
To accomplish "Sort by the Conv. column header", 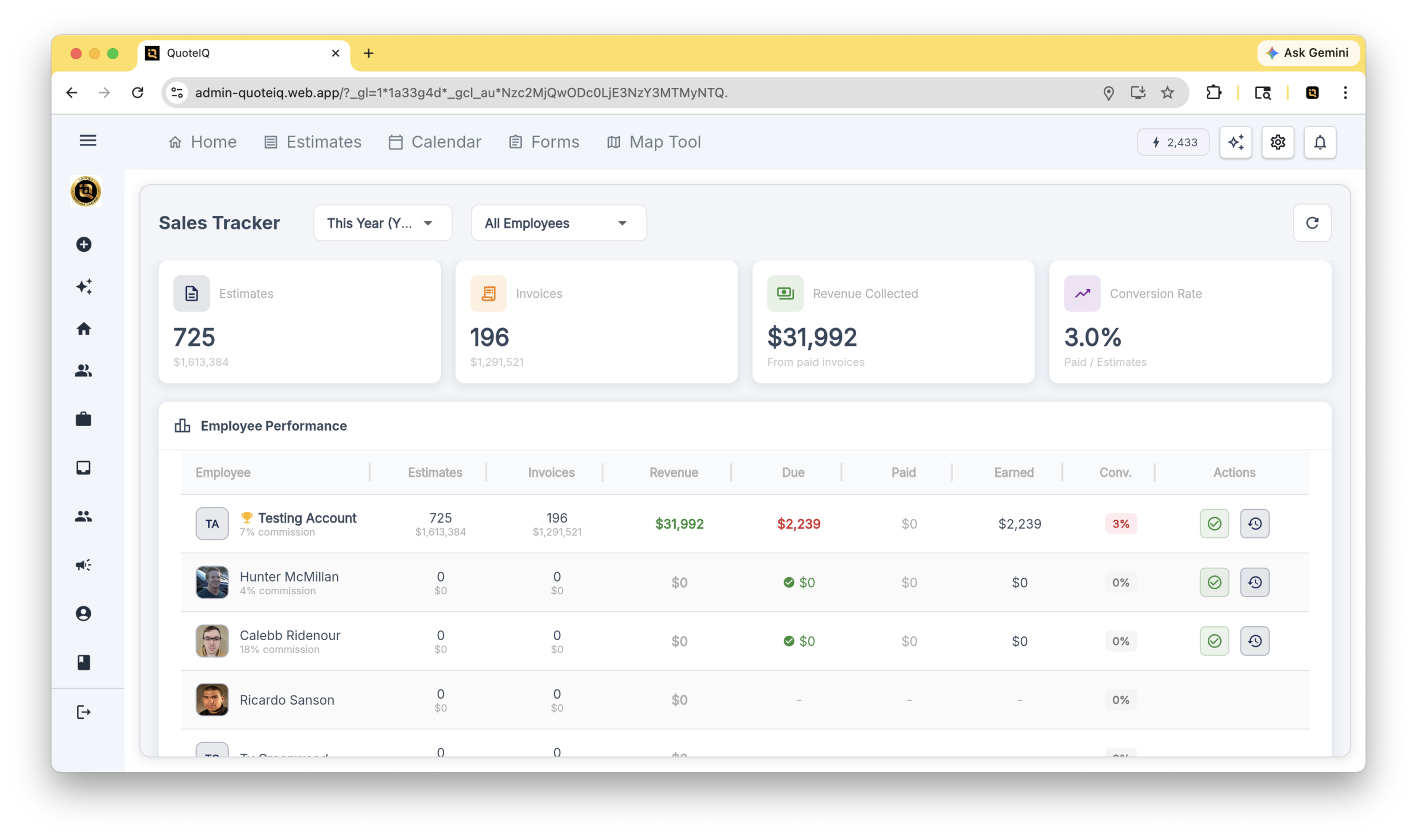I will [1115, 472].
